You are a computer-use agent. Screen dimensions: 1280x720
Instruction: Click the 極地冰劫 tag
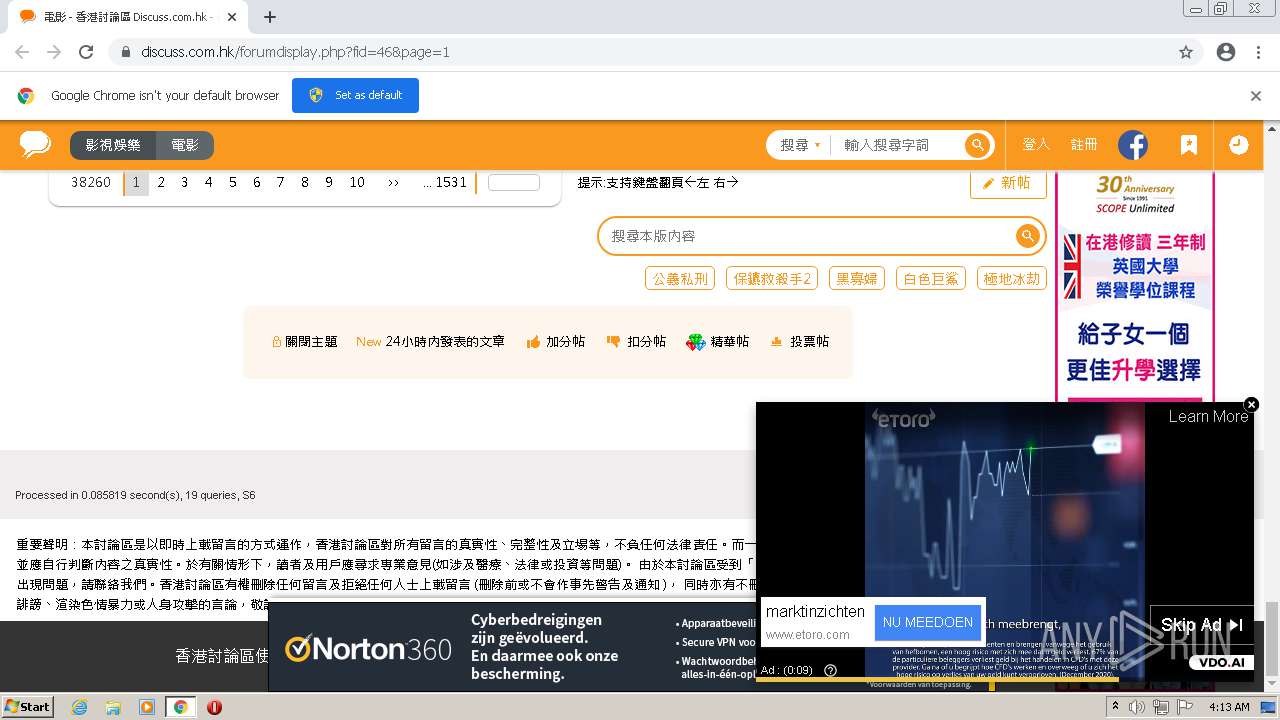pyautogui.click(x=1012, y=279)
